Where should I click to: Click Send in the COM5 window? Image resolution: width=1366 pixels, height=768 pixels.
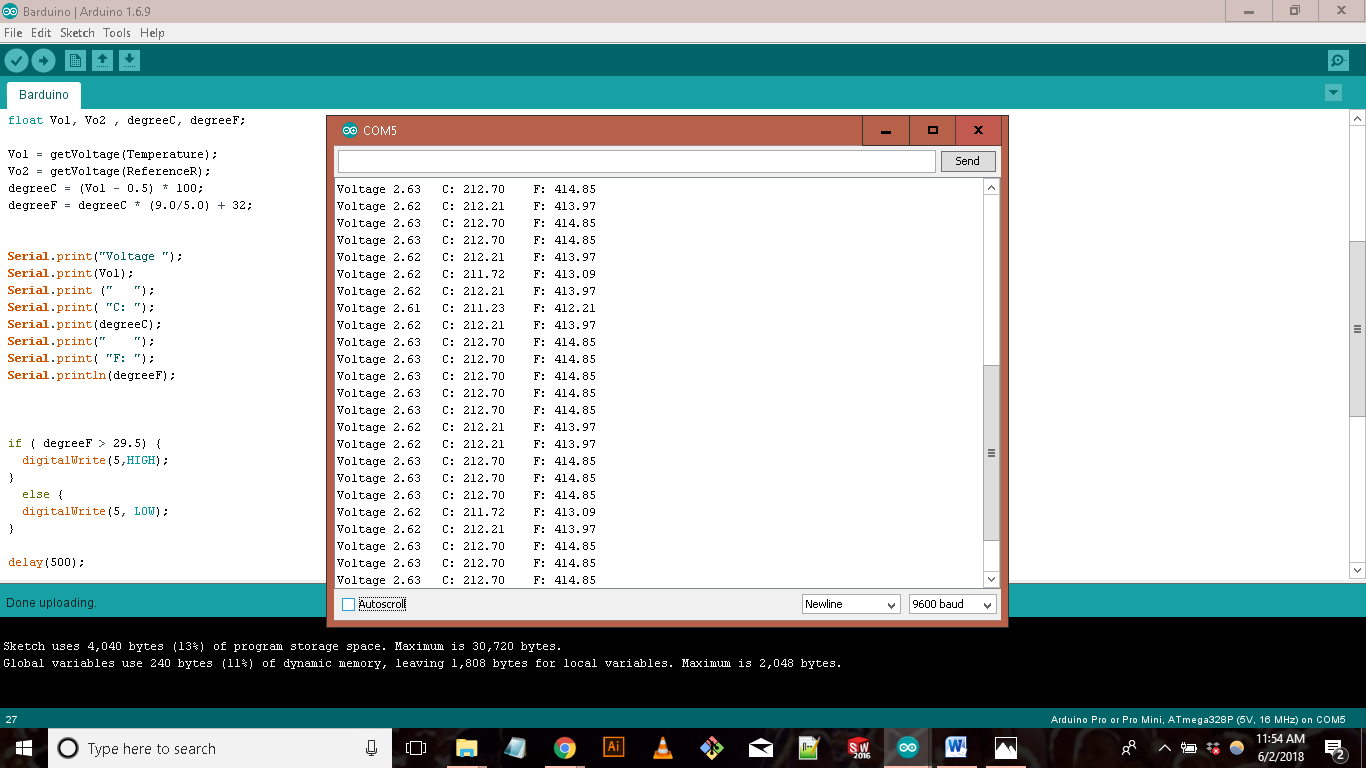[967, 161]
